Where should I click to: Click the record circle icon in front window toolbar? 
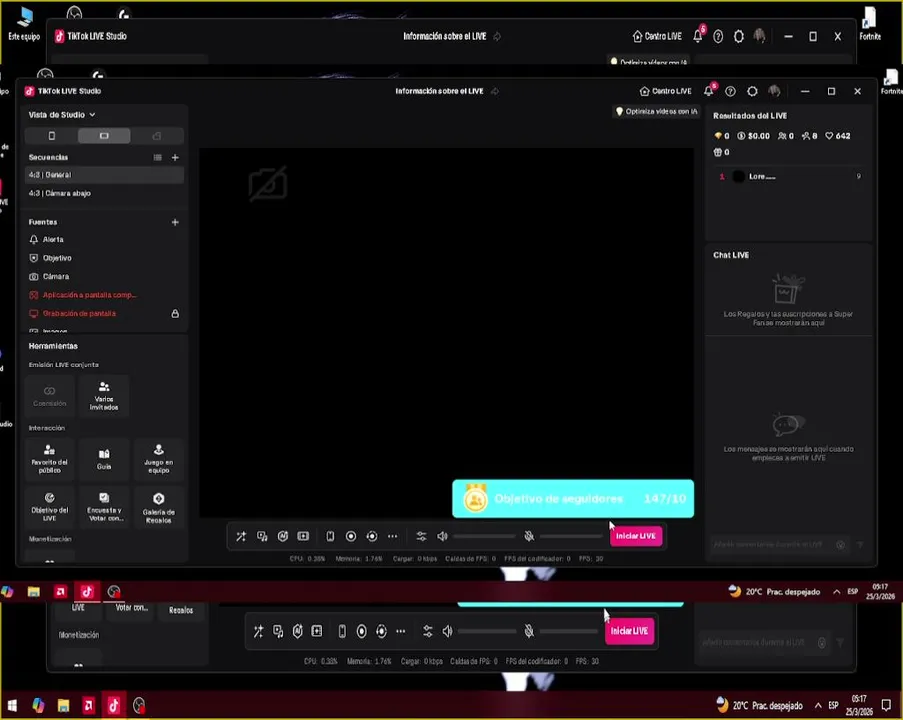(351, 536)
